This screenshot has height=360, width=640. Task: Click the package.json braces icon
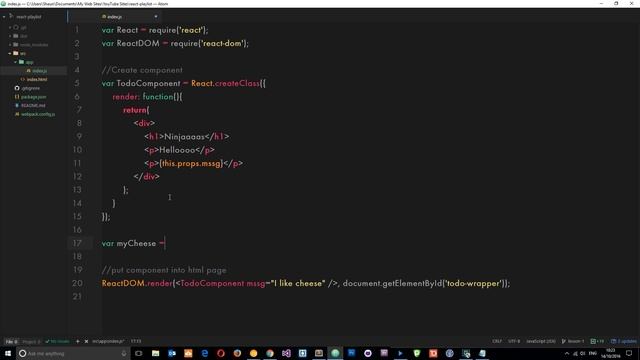[17, 97]
